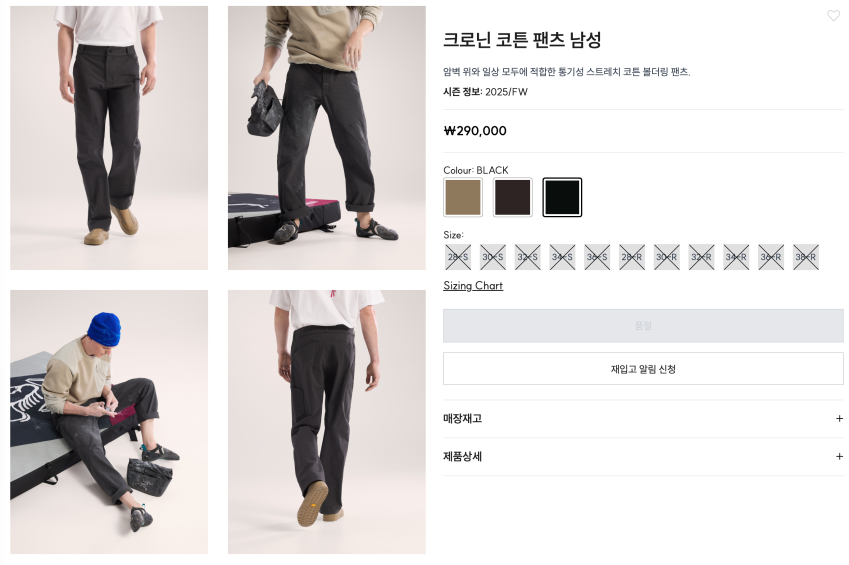Image resolution: width=849 pixels, height=565 pixels.
Task: Open back view pants photo
Action: pyautogui.click(x=326, y=422)
